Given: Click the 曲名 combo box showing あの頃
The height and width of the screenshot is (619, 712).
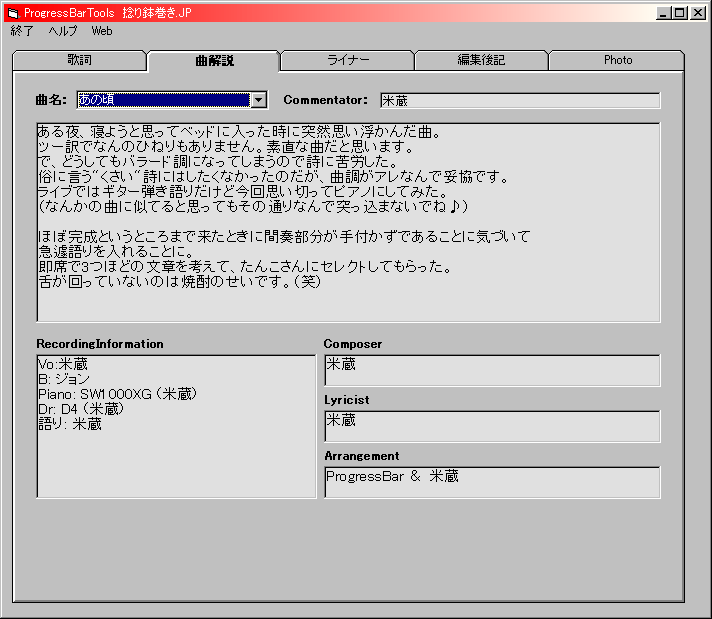Looking at the screenshot, I should click(x=172, y=100).
